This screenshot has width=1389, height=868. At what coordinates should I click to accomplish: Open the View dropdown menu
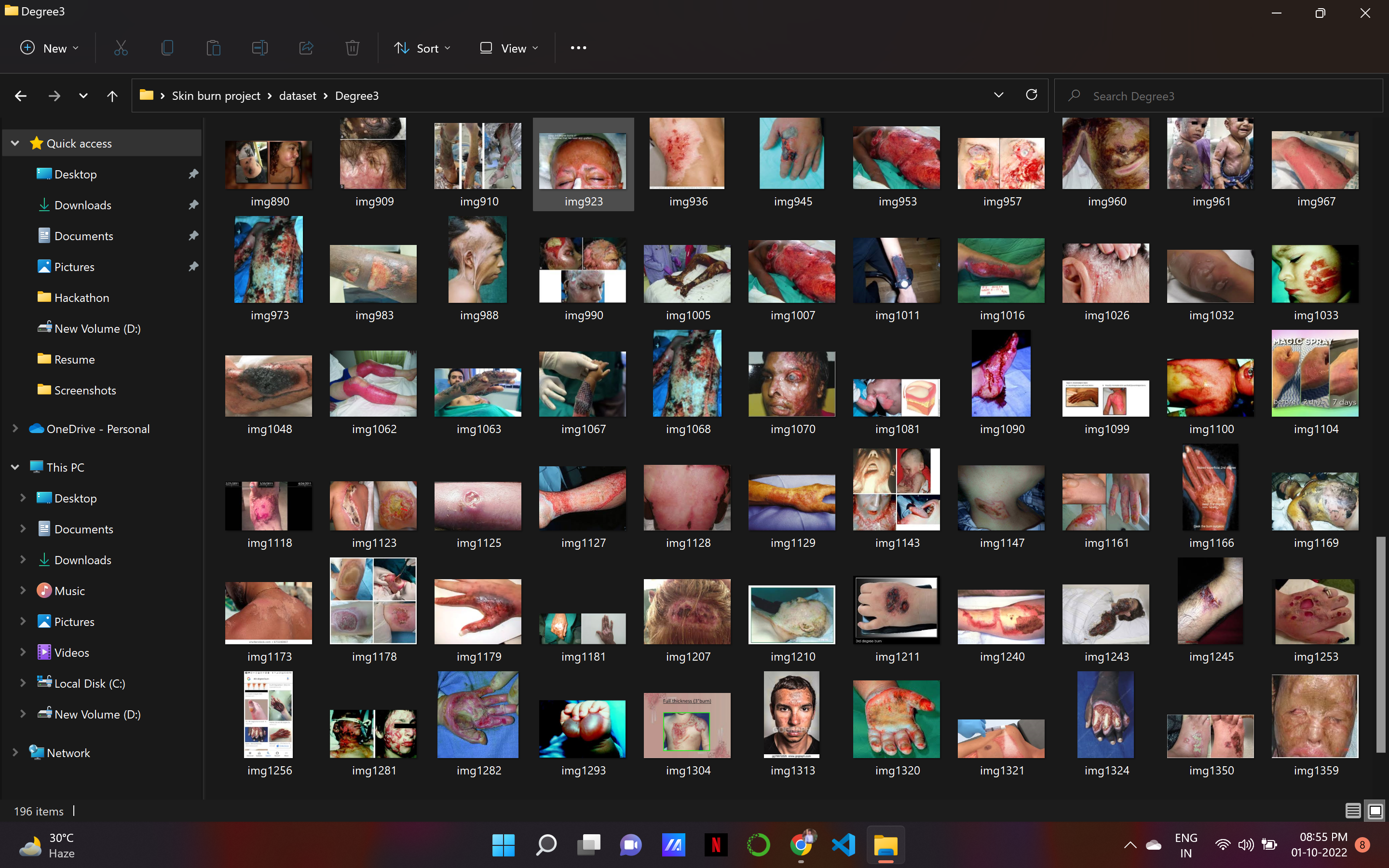point(509,48)
